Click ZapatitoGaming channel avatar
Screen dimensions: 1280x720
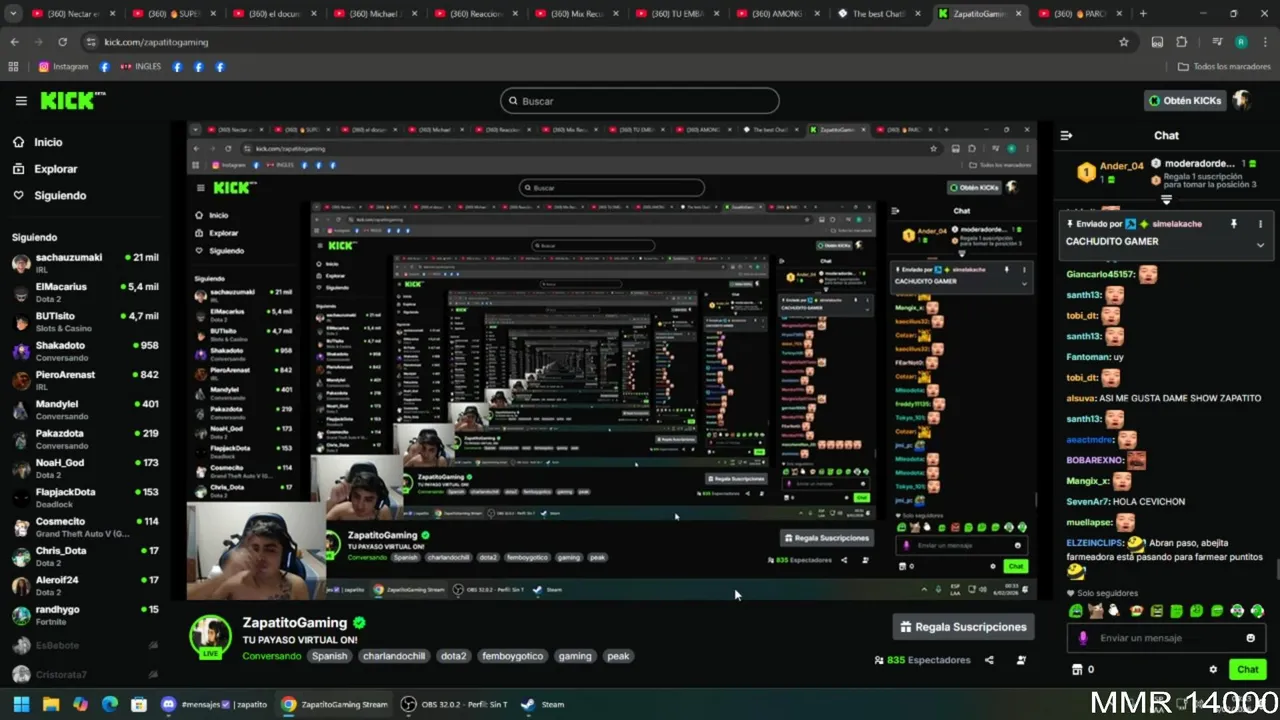(x=211, y=636)
